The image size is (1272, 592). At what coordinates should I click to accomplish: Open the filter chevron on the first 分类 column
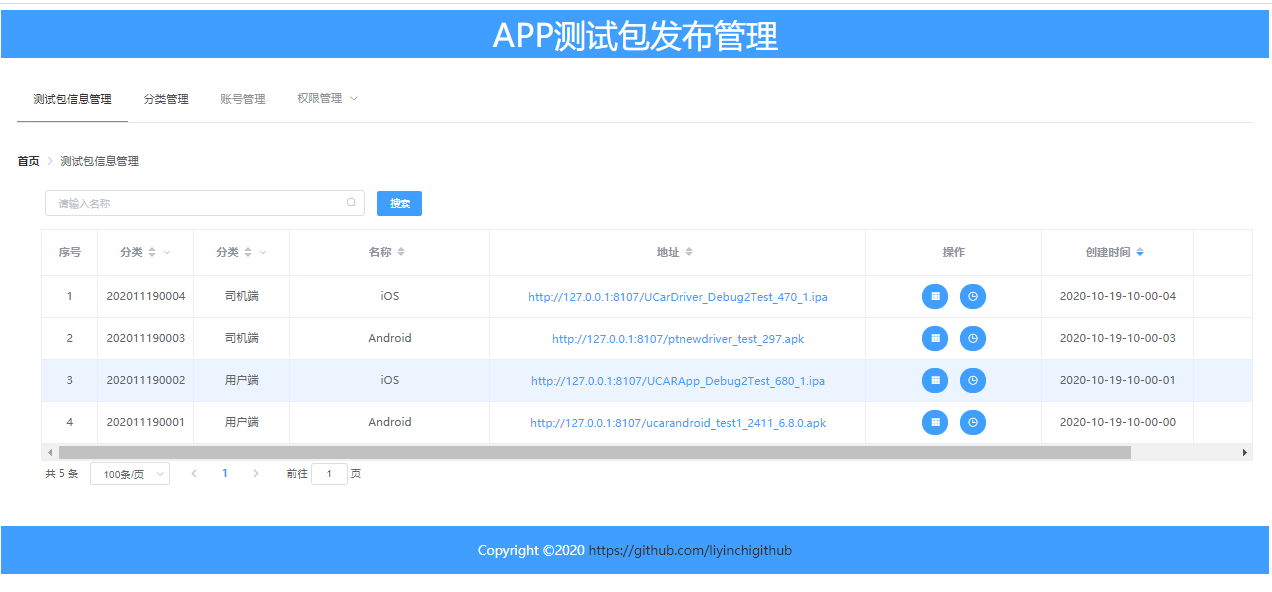click(167, 252)
